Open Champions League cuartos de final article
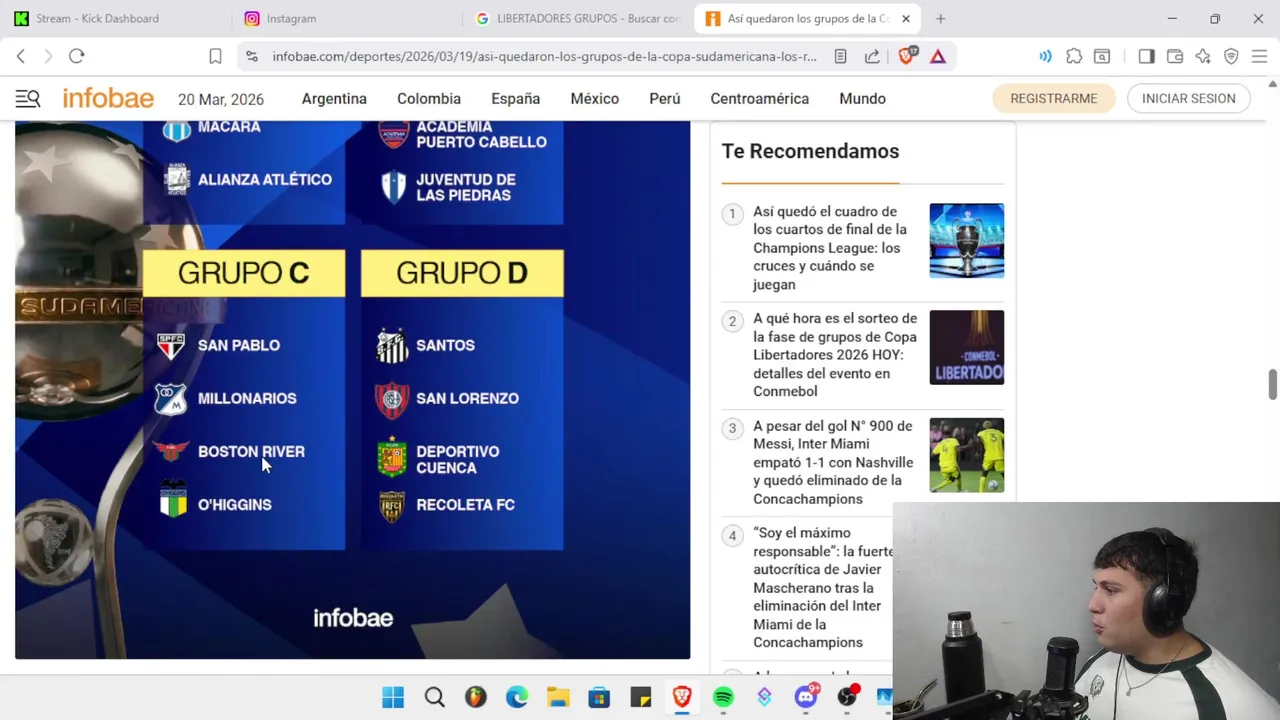This screenshot has height=720, width=1280. 831,248
